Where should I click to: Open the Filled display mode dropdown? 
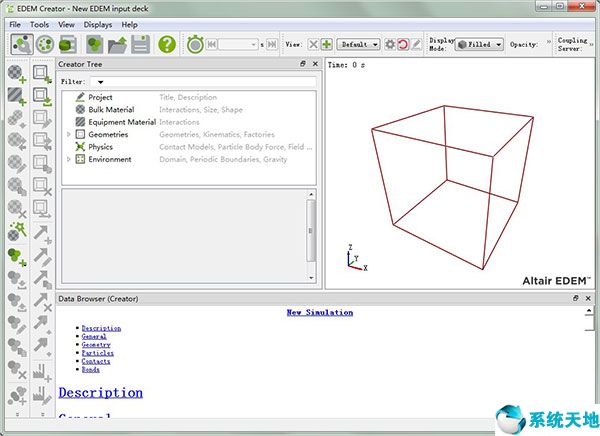[x=479, y=44]
